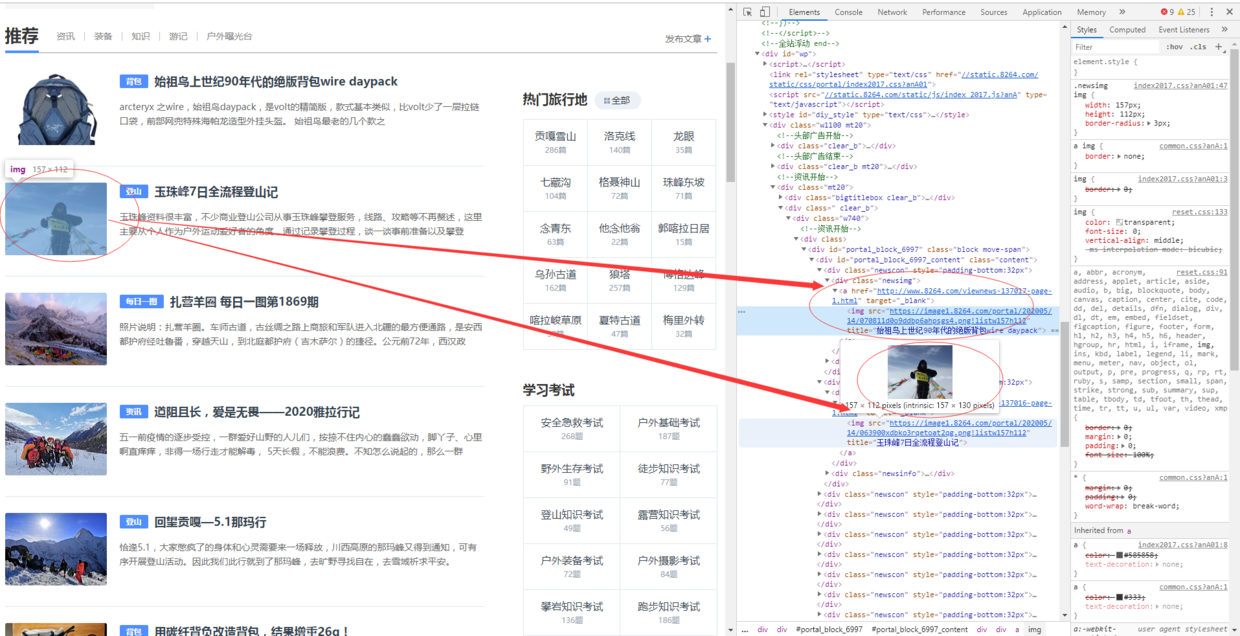
Task: Open the 户外曝光台 category tab
Action: pyautogui.click(x=229, y=36)
